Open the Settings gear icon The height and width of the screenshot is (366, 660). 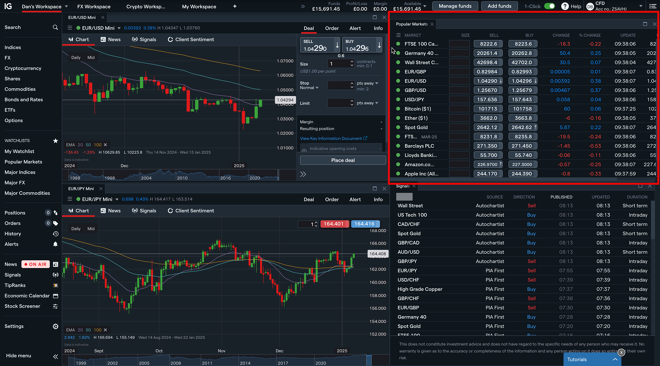[55, 326]
